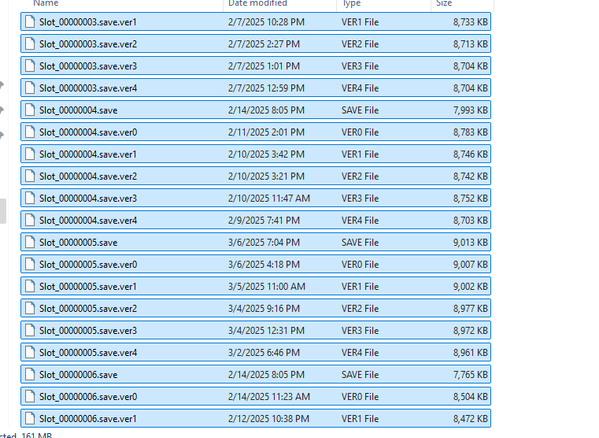Click the file icon of Slot_00000003.save.ver4
This screenshot has height=438, width=599.
(x=30, y=88)
